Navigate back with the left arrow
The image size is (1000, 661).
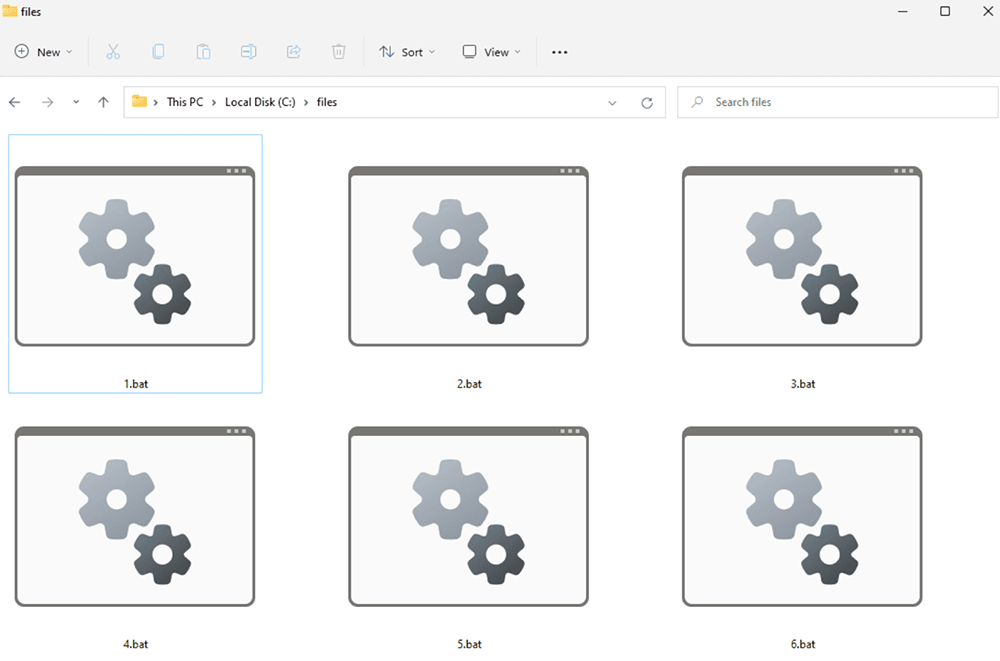pos(15,102)
